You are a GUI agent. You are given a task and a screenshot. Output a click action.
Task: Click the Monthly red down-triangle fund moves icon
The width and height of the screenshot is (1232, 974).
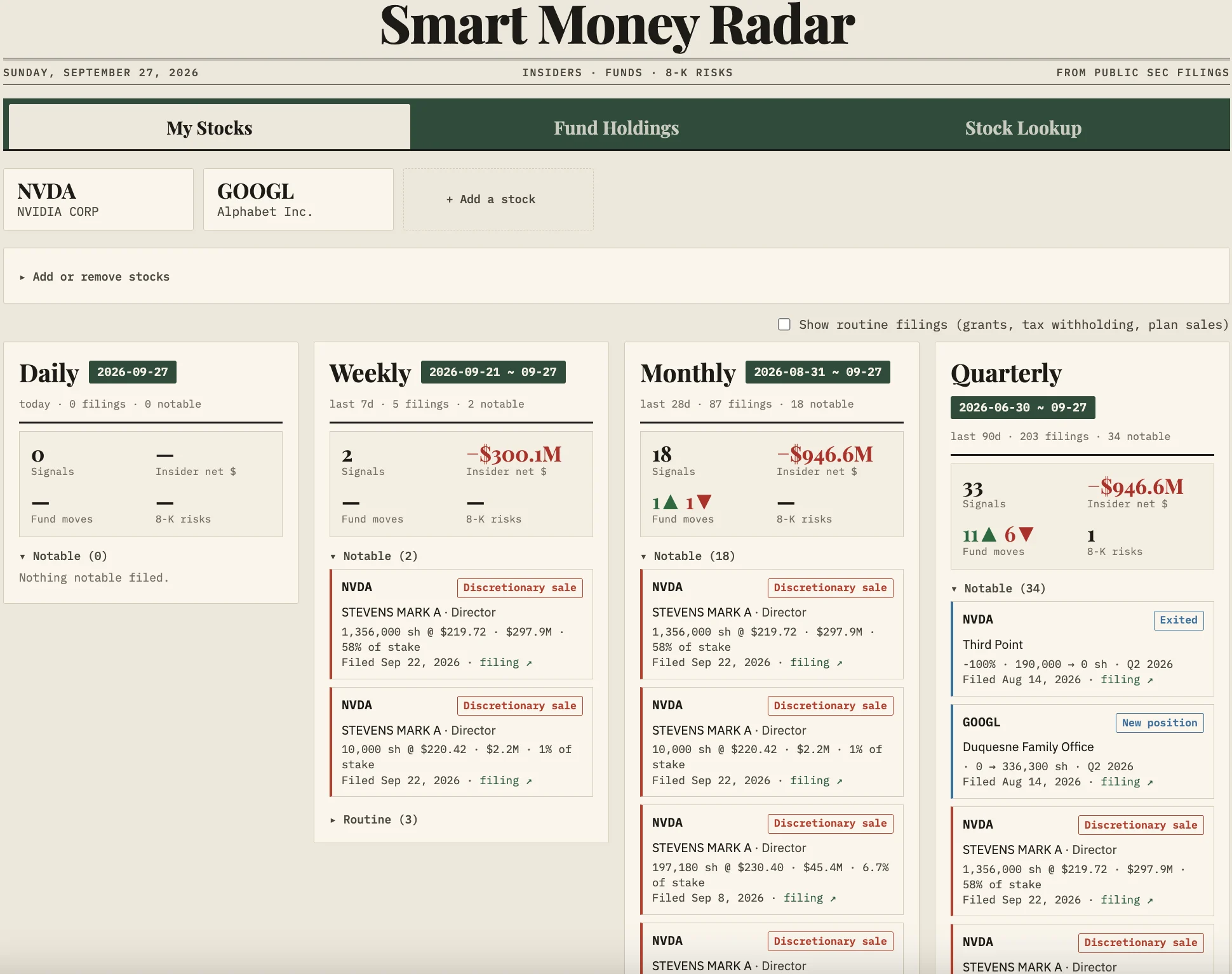[x=704, y=502]
